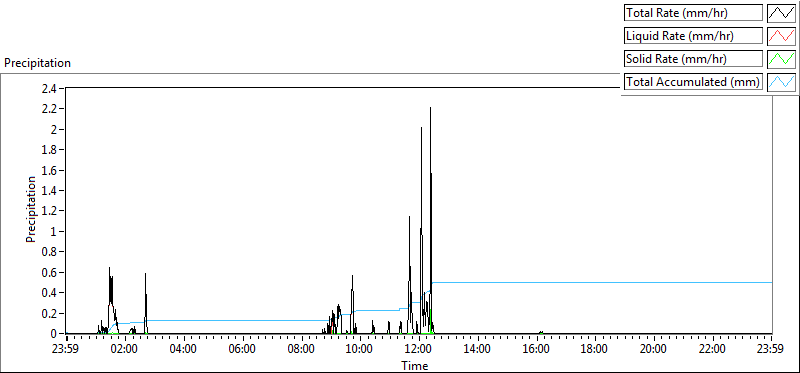Click the 10:00 time axis label
Screen dimensions: 800x373
(360, 350)
